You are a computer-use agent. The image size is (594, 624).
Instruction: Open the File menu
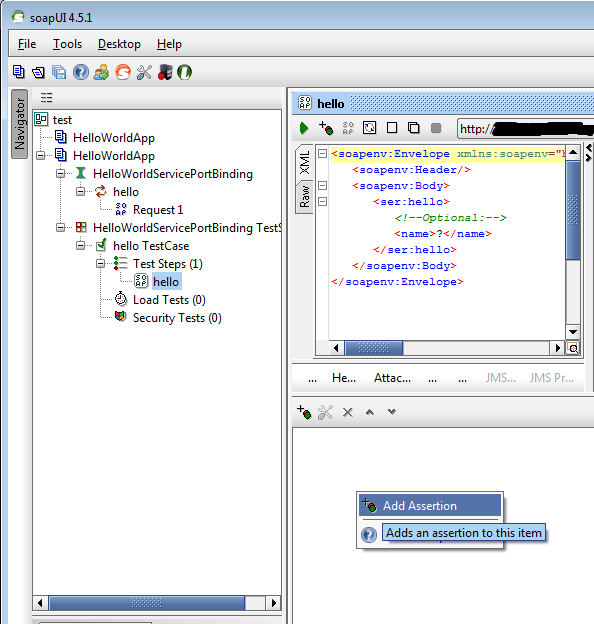pyautogui.click(x=27, y=44)
